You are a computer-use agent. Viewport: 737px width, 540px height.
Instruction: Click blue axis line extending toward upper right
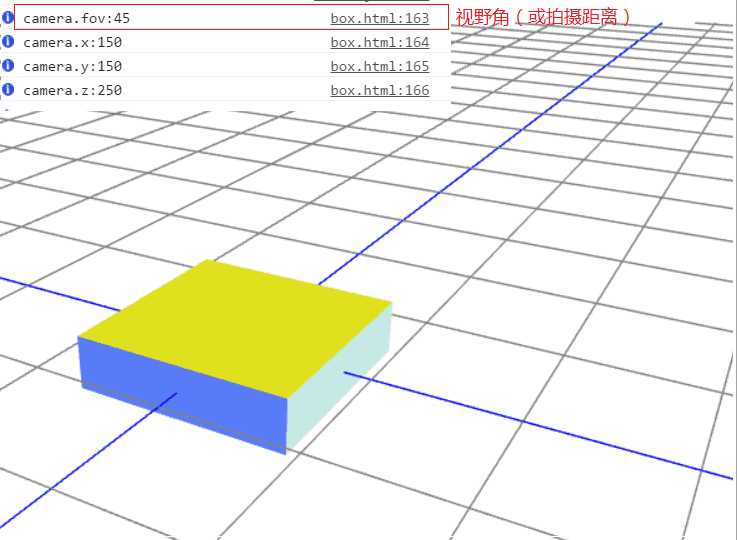tap(490, 154)
